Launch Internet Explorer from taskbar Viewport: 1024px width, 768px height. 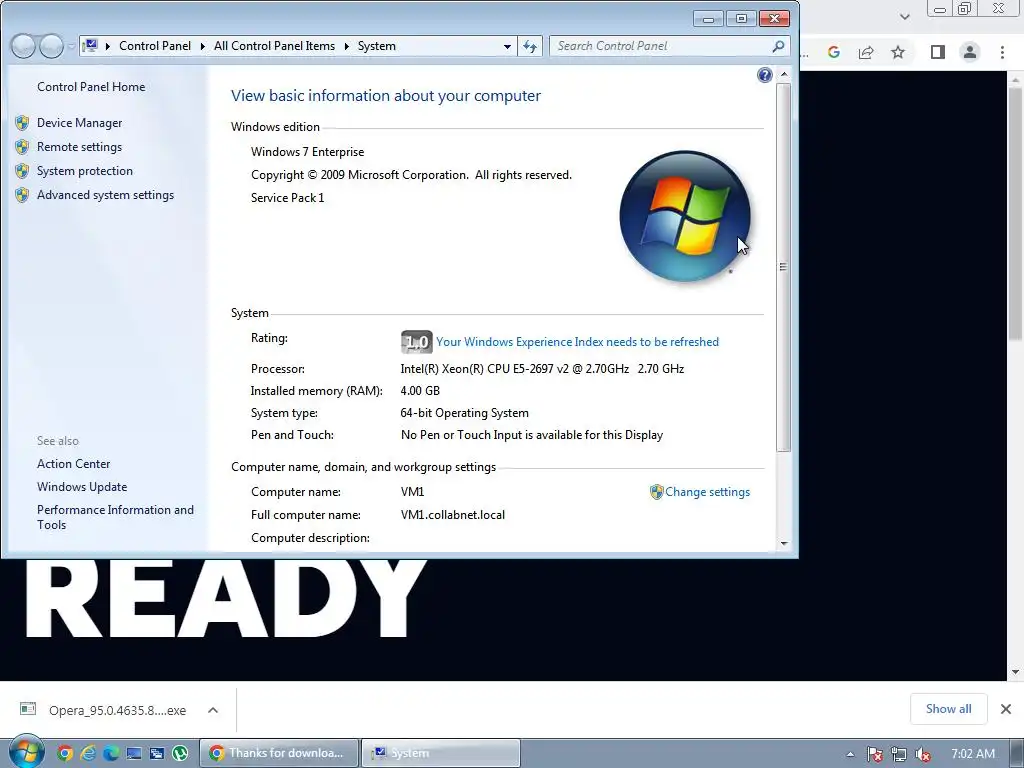point(88,753)
